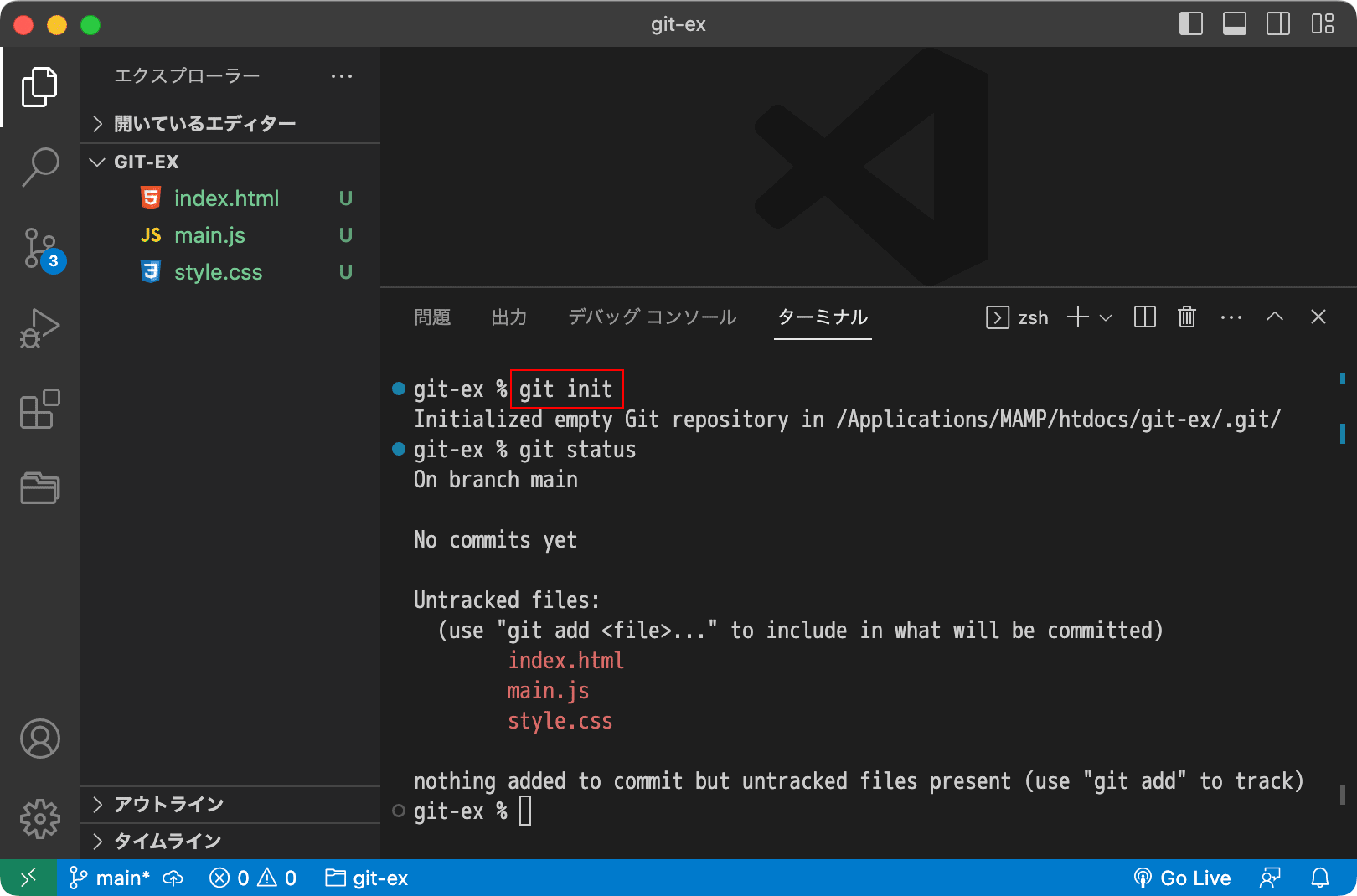The image size is (1357, 896).
Task: Click the main* branch in status bar
Action: (111, 878)
